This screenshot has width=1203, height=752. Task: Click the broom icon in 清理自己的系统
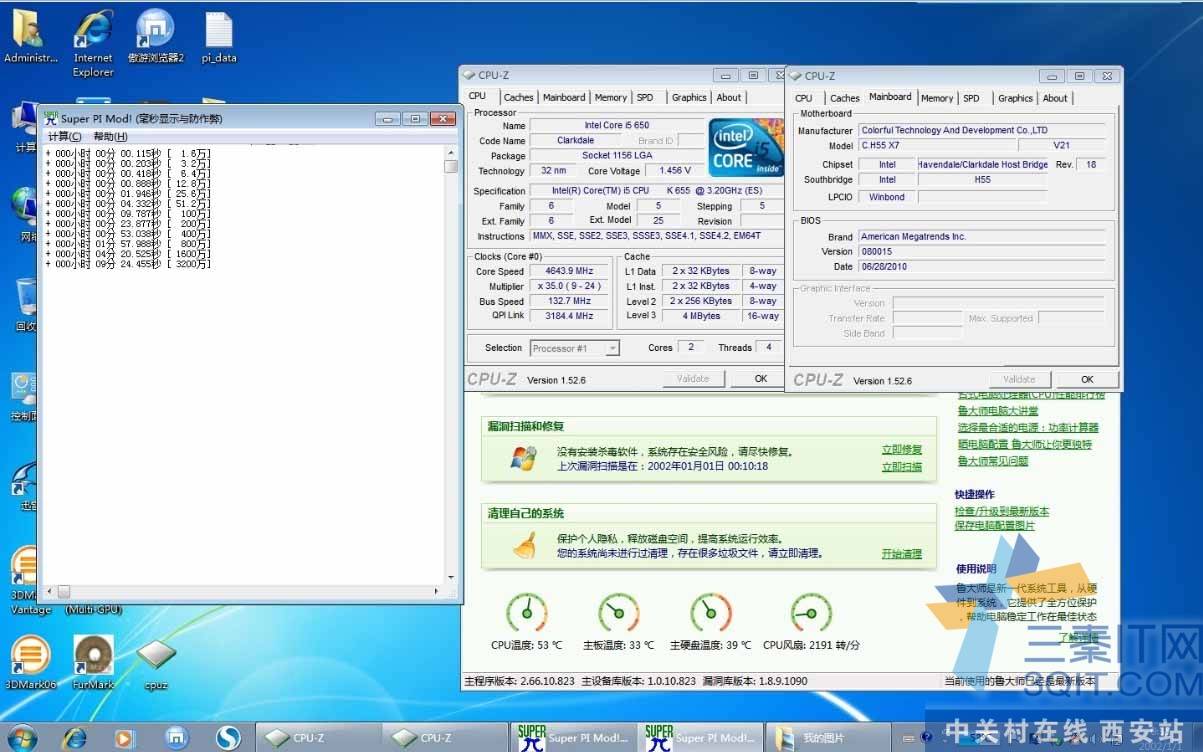tap(525, 545)
